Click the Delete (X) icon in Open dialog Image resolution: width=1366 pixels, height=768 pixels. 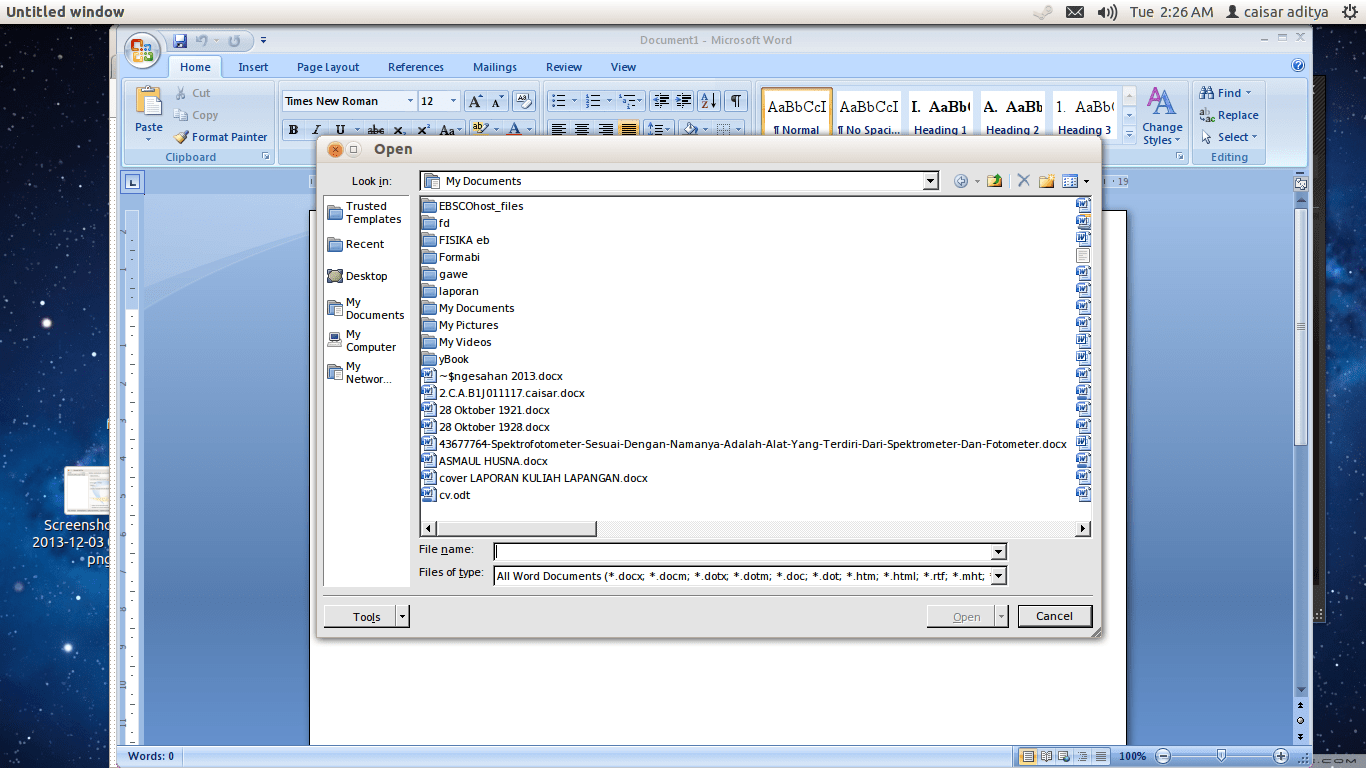pyautogui.click(x=1023, y=180)
